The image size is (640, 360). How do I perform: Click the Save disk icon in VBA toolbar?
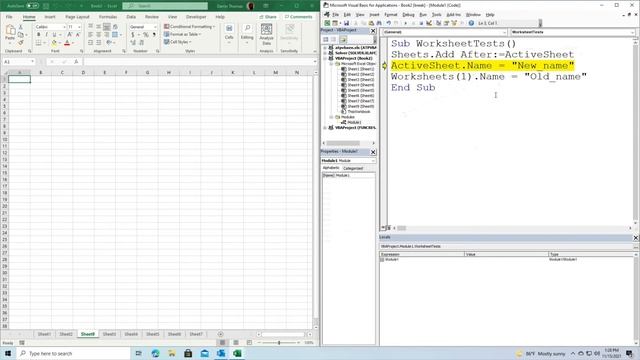coord(347,23)
